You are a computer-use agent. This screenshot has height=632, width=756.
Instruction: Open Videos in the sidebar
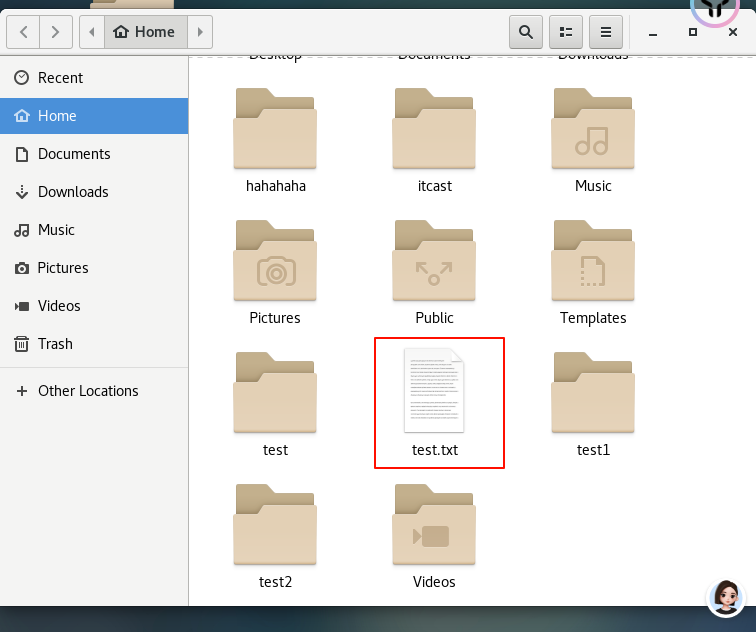94,306
